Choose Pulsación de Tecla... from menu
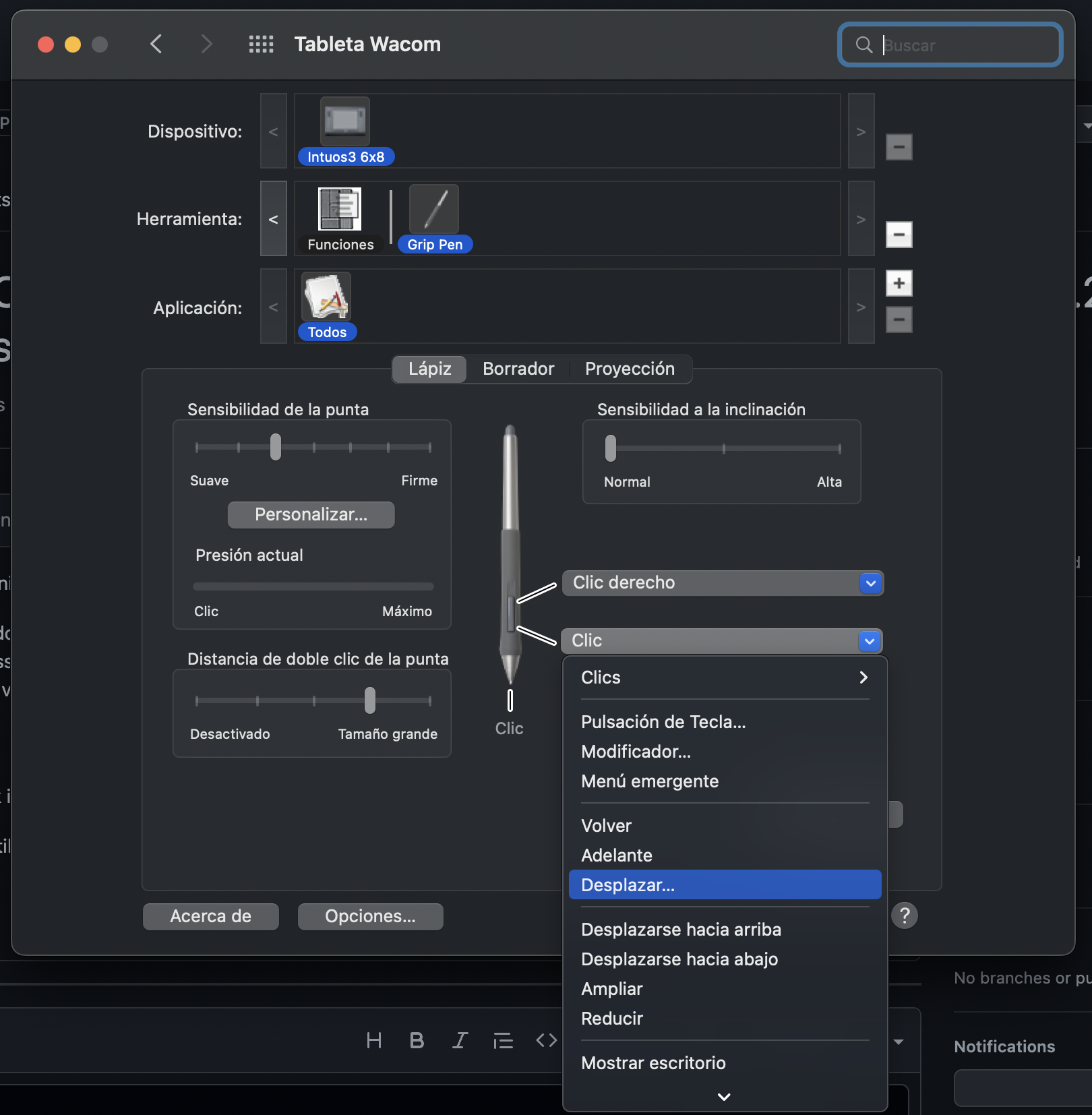 pyautogui.click(x=725, y=722)
